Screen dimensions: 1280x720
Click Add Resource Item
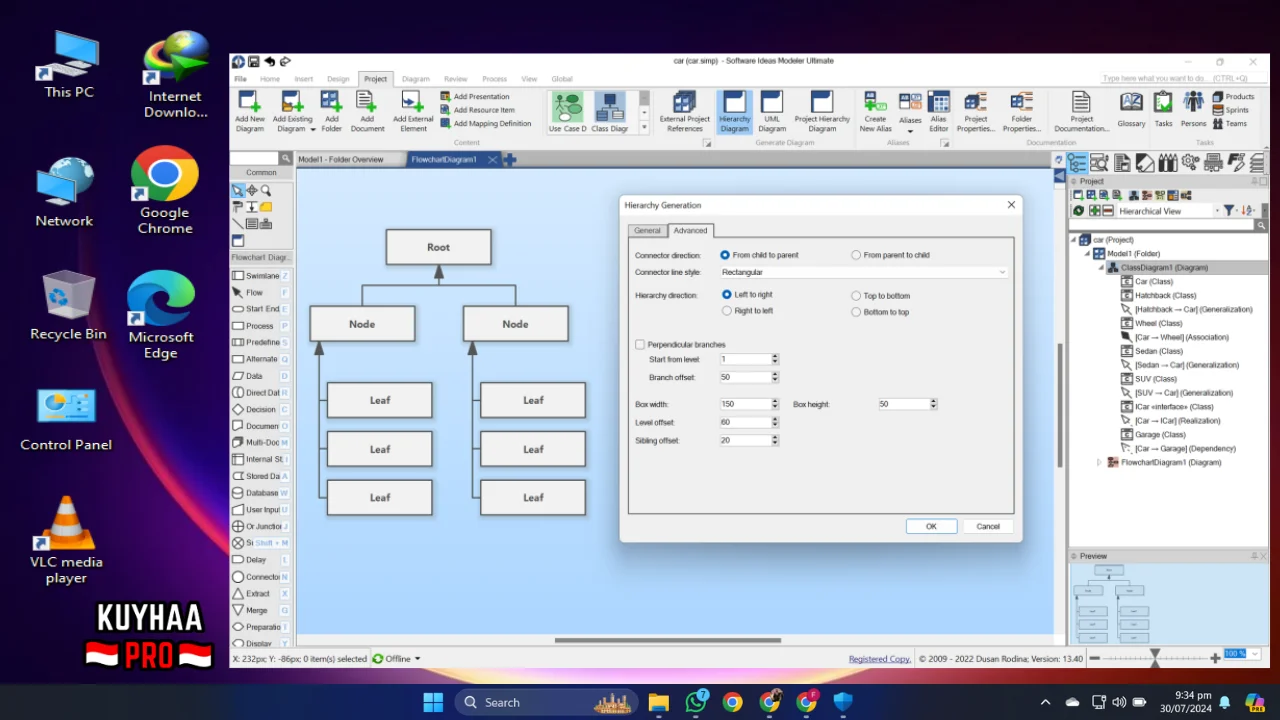click(477, 110)
